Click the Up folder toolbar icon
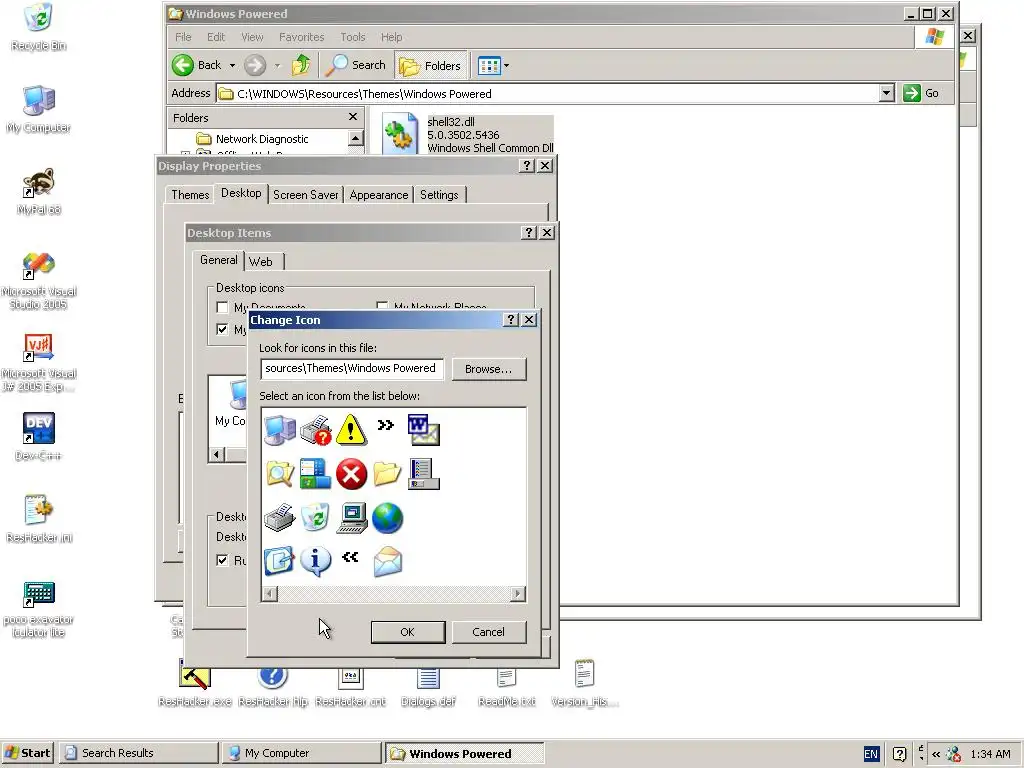The image size is (1024, 768). click(301, 65)
